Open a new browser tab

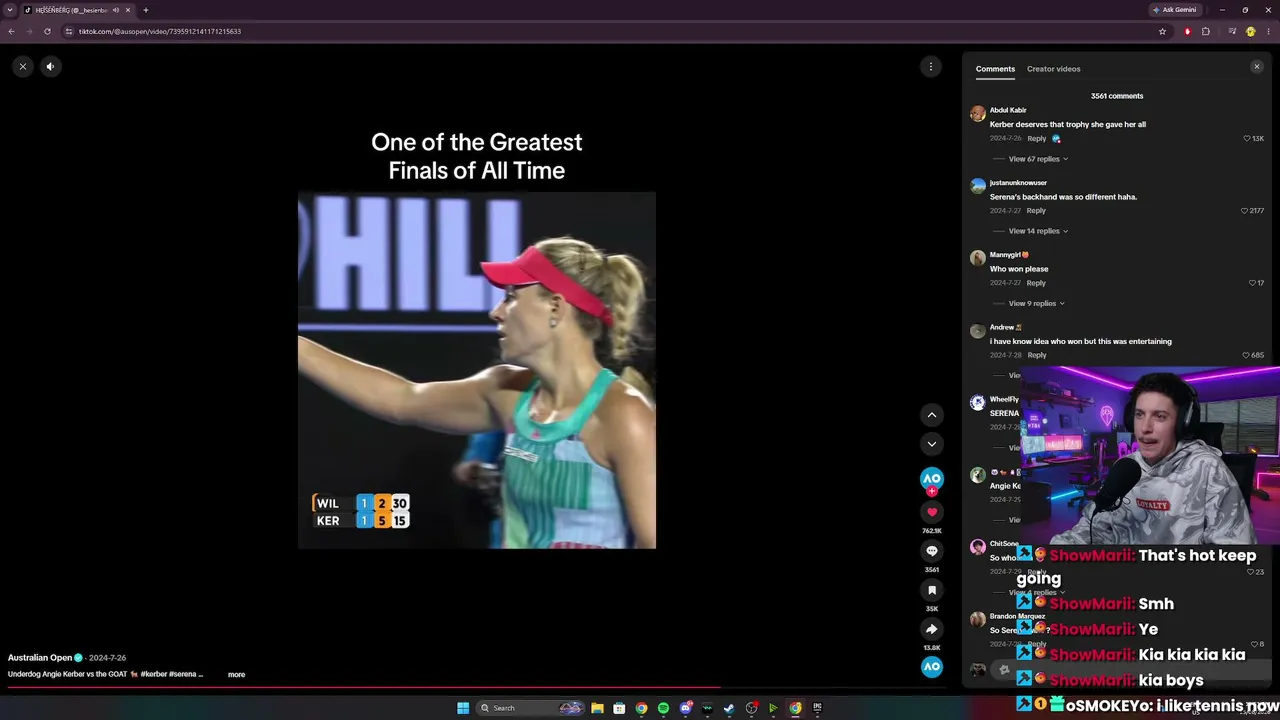[x=145, y=10]
